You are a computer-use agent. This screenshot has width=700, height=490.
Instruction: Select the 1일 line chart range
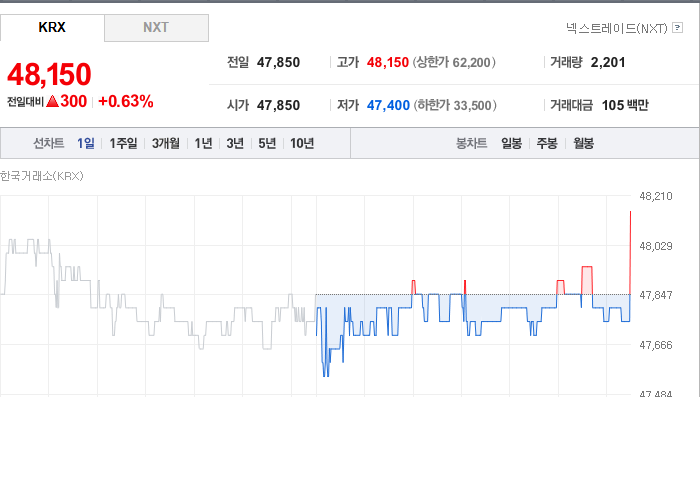pos(86,143)
